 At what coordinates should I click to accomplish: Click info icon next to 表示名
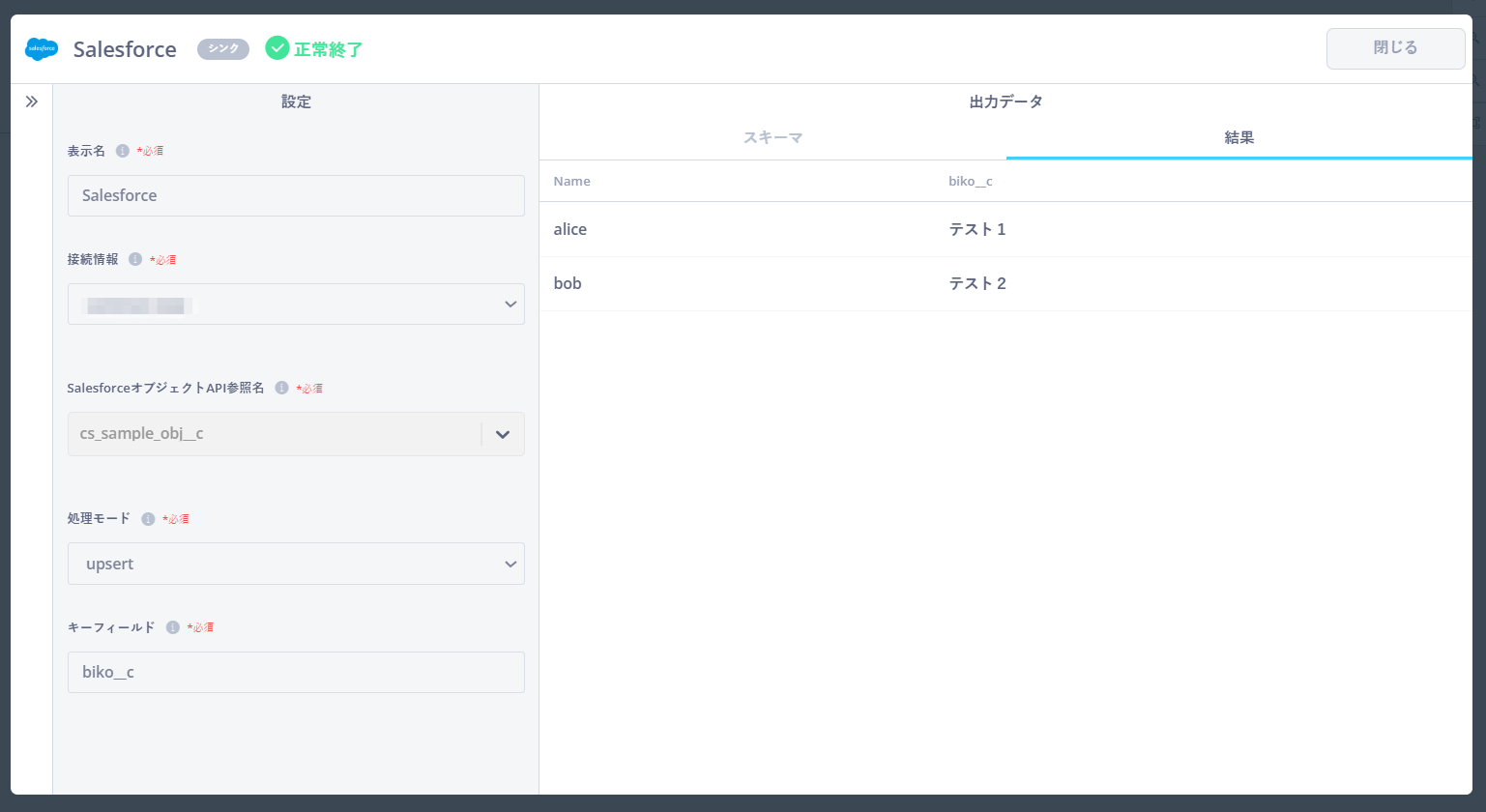122,151
